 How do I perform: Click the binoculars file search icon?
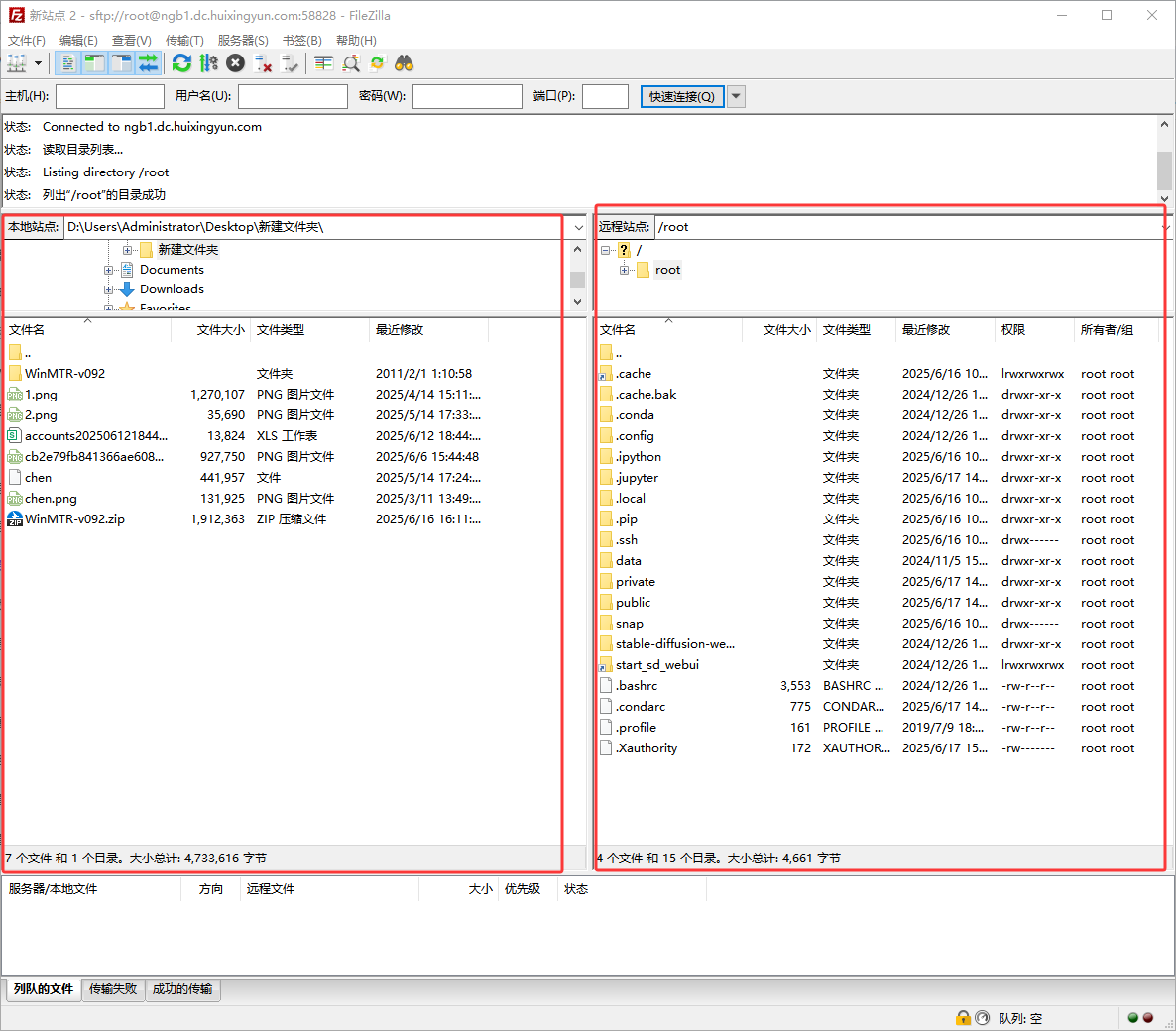click(x=404, y=63)
